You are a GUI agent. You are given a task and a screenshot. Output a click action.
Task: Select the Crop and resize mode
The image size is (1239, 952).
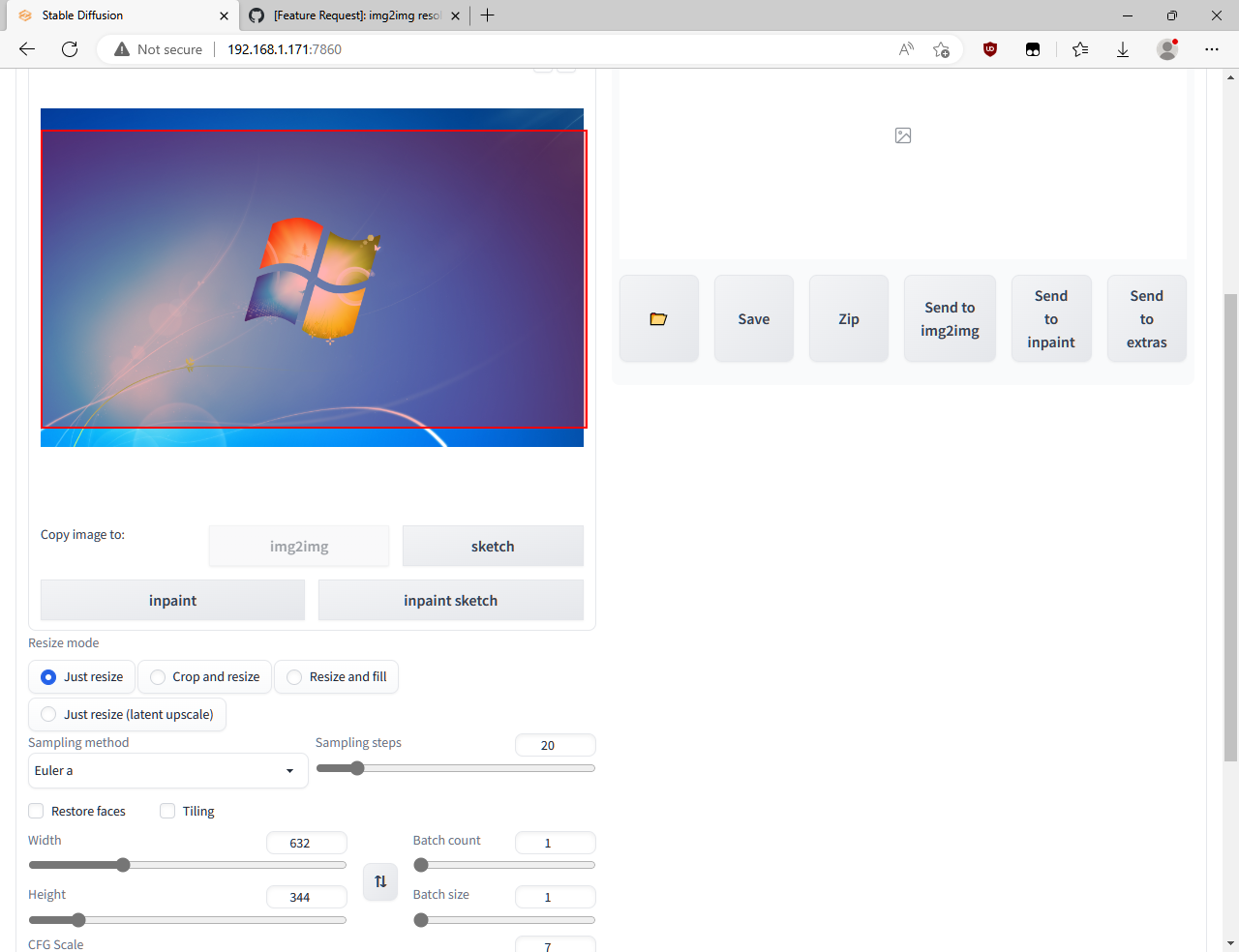(x=157, y=676)
